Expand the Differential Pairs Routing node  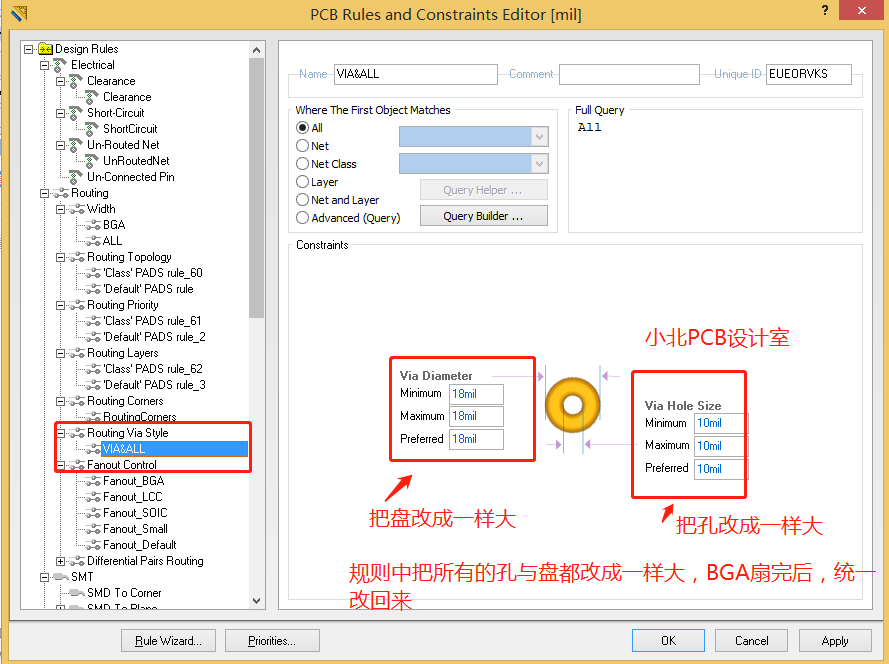(60, 561)
